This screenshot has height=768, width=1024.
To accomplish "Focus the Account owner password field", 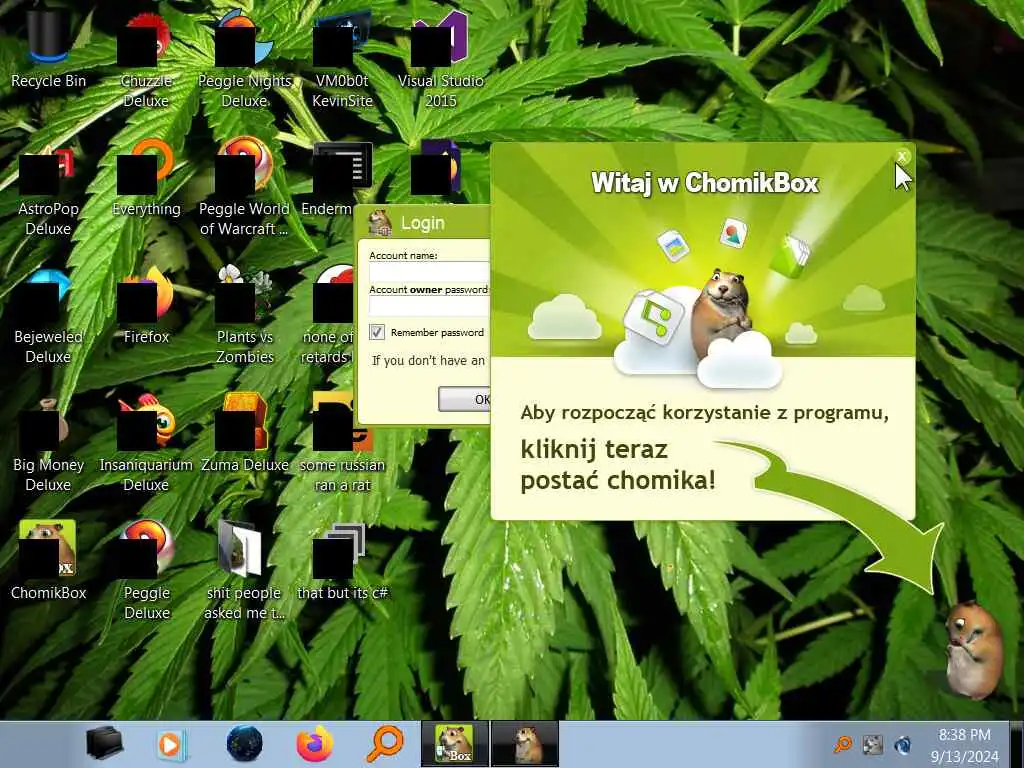I will pos(429,306).
